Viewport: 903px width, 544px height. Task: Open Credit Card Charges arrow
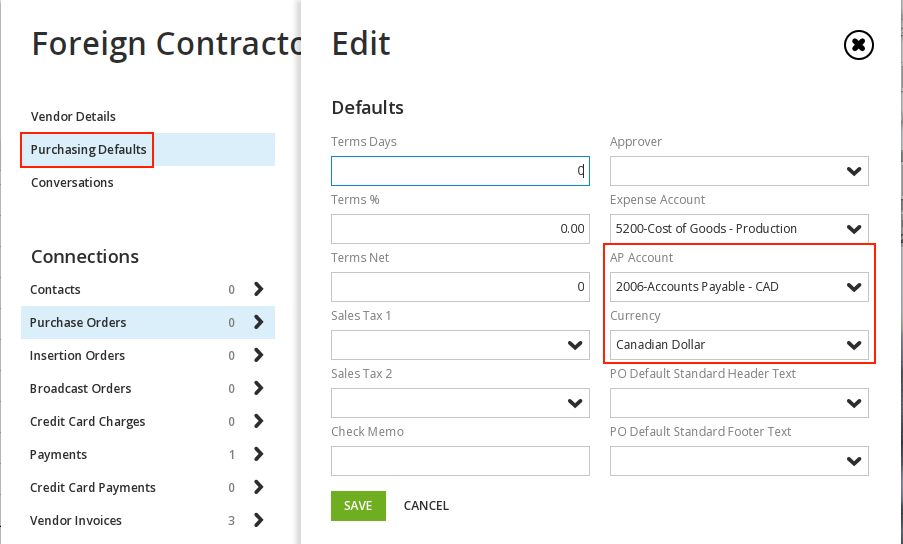point(259,421)
